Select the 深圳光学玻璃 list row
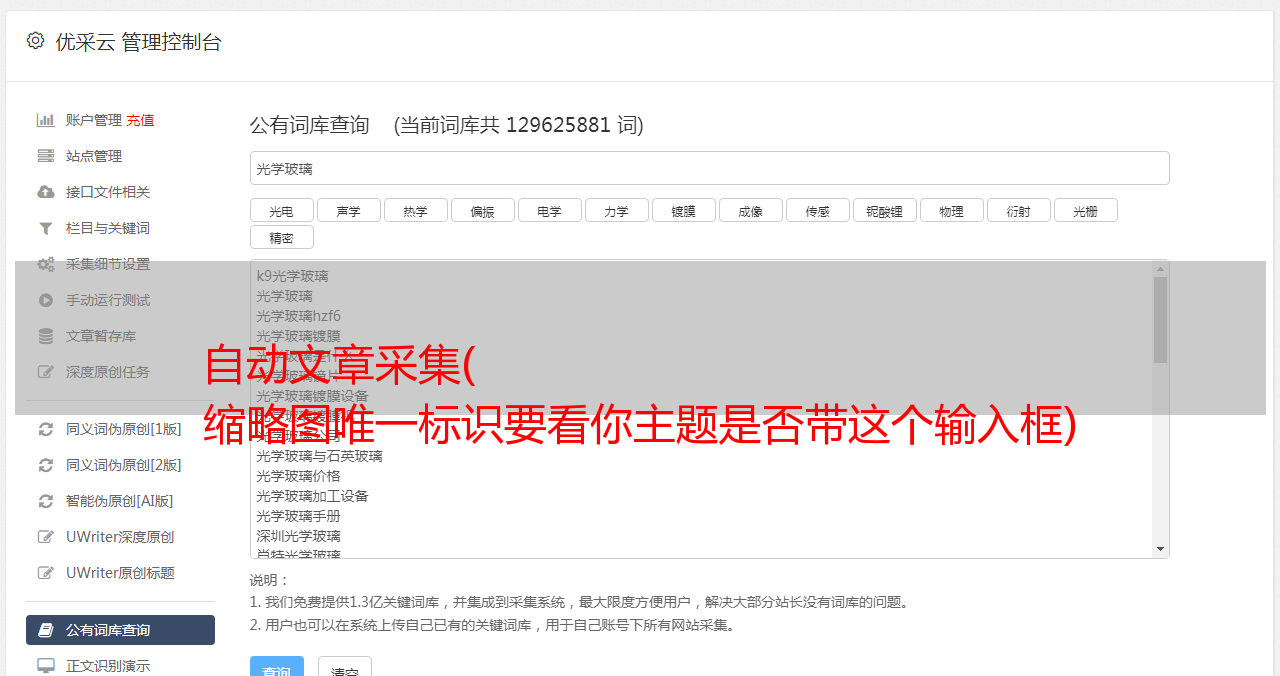Viewport: 1280px width, 676px height. click(x=701, y=536)
